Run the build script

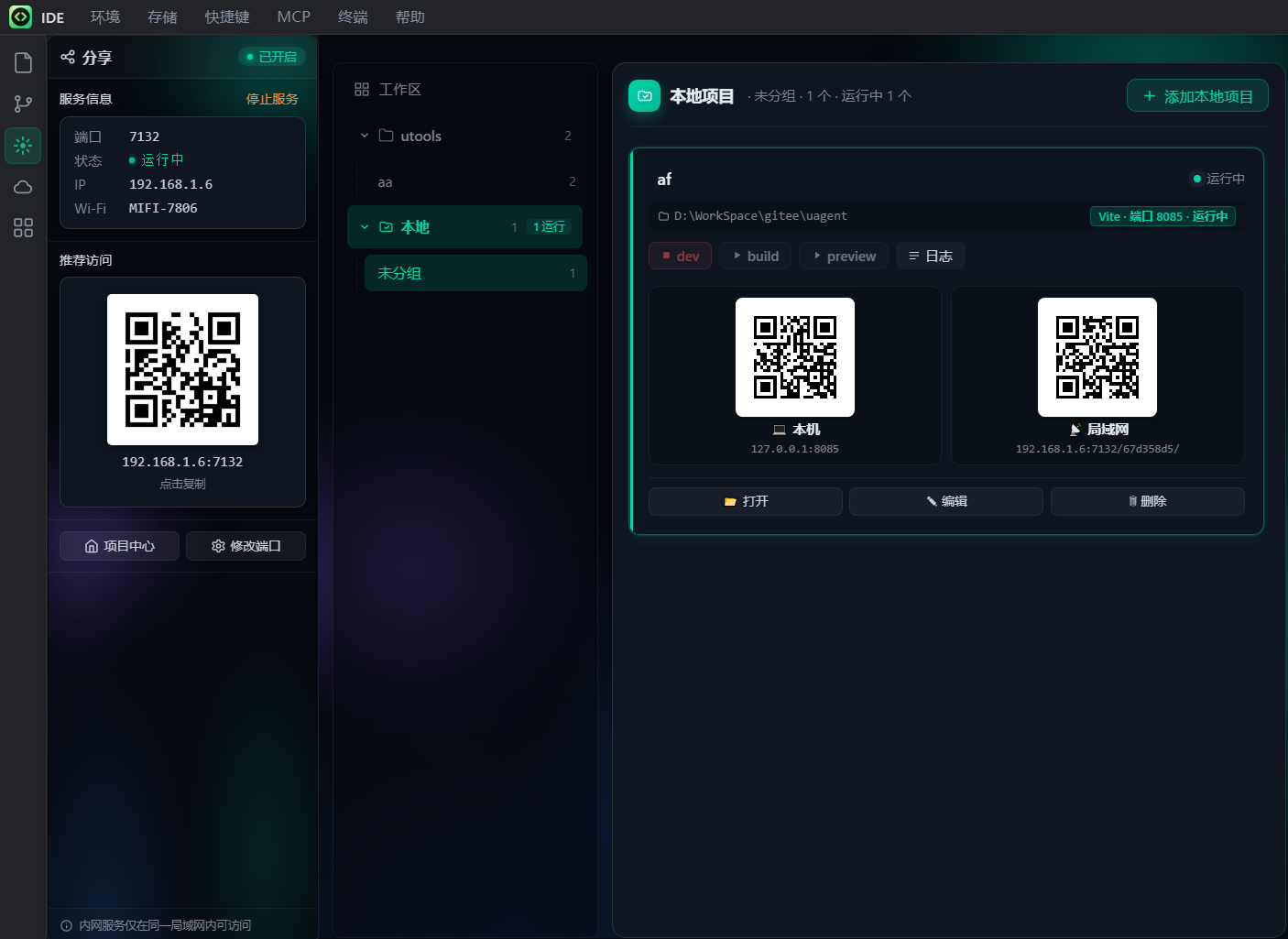(x=756, y=256)
